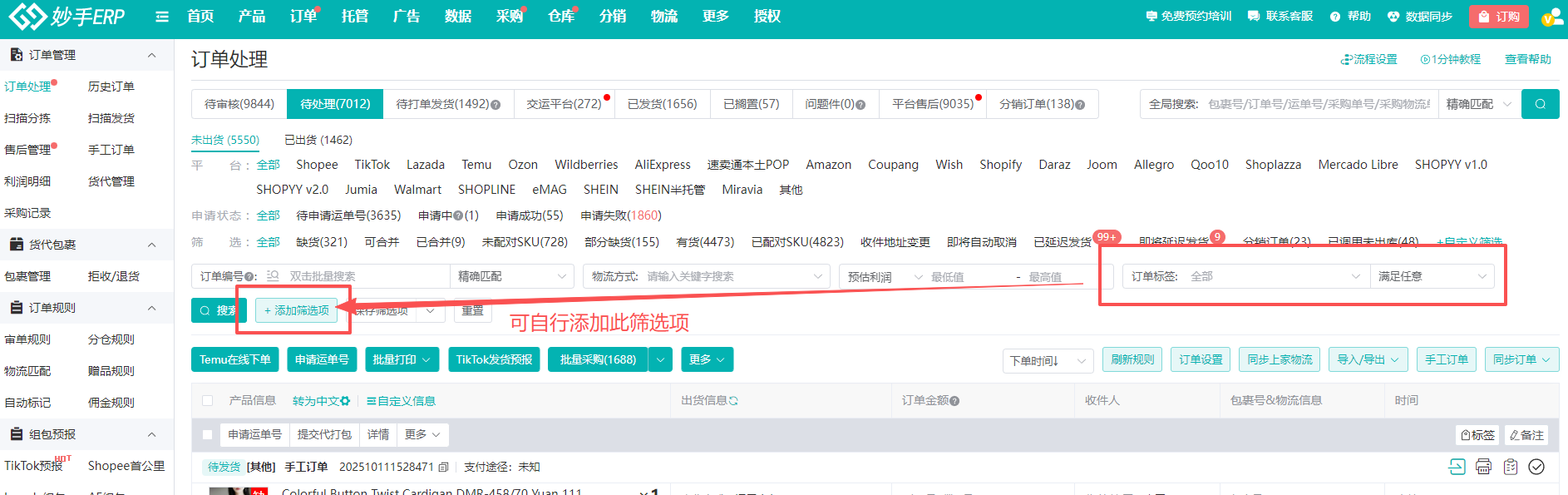Viewport: 1568px width, 495px height.
Task: Open 联系客服 customer service chat
Action: pyautogui.click(x=1280, y=17)
